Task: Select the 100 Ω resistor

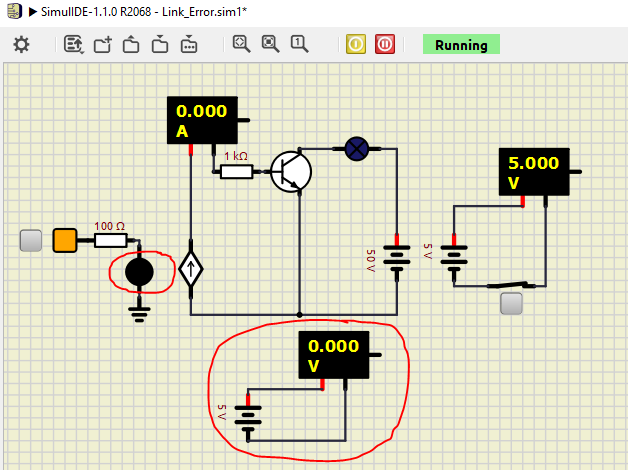Action: tap(110, 240)
